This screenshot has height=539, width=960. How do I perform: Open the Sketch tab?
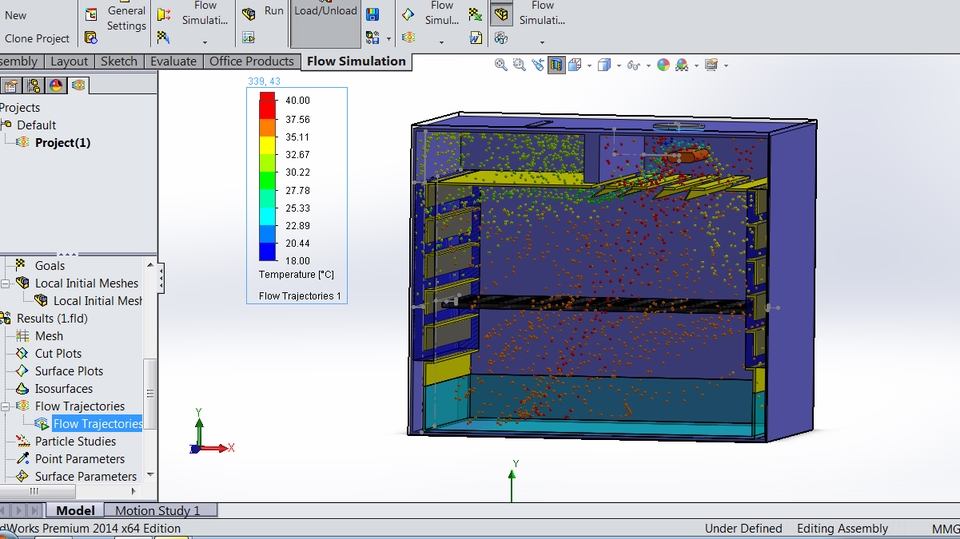tap(119, 61)
